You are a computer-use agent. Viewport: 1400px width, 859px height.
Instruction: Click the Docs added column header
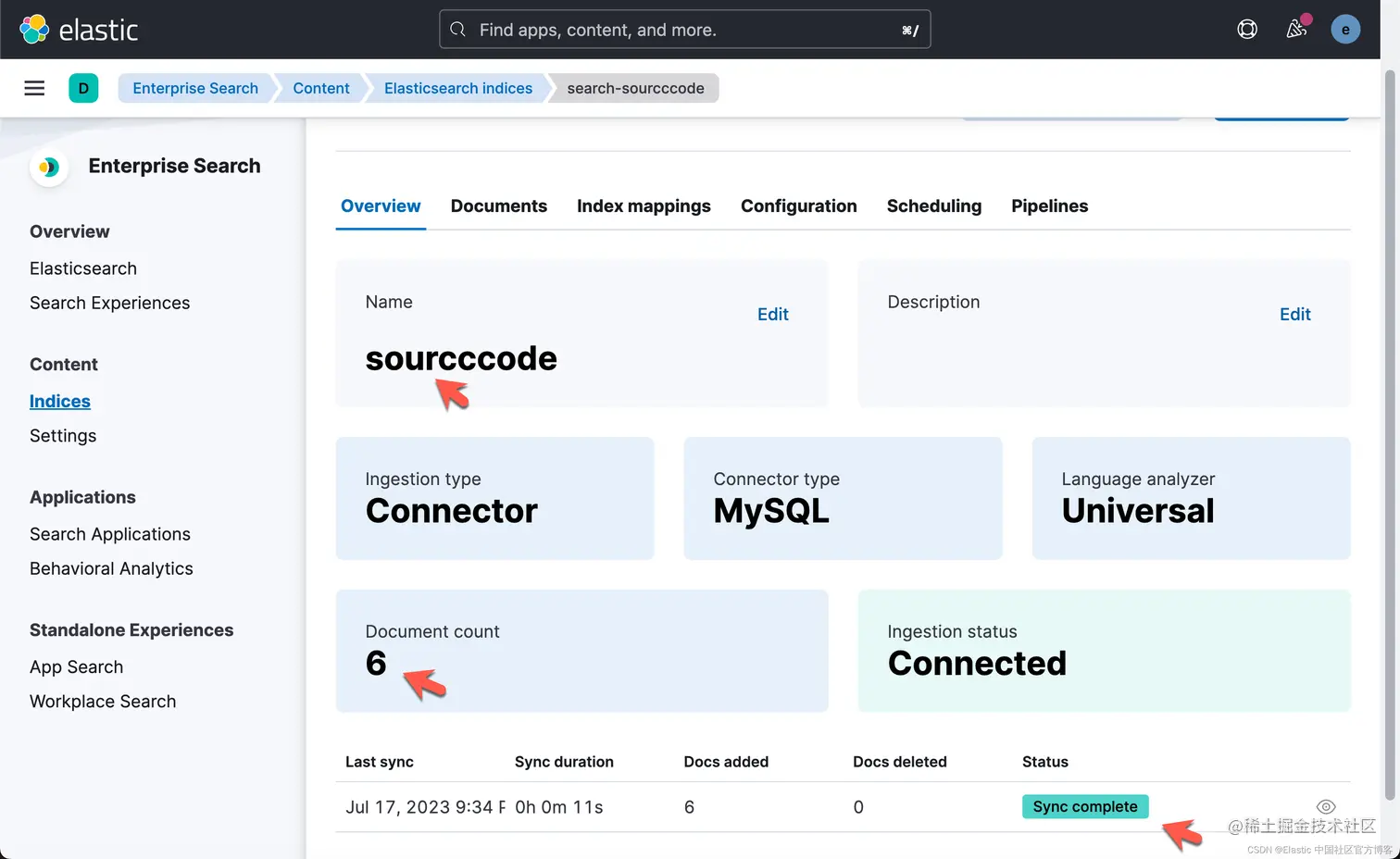click(726, 762)
